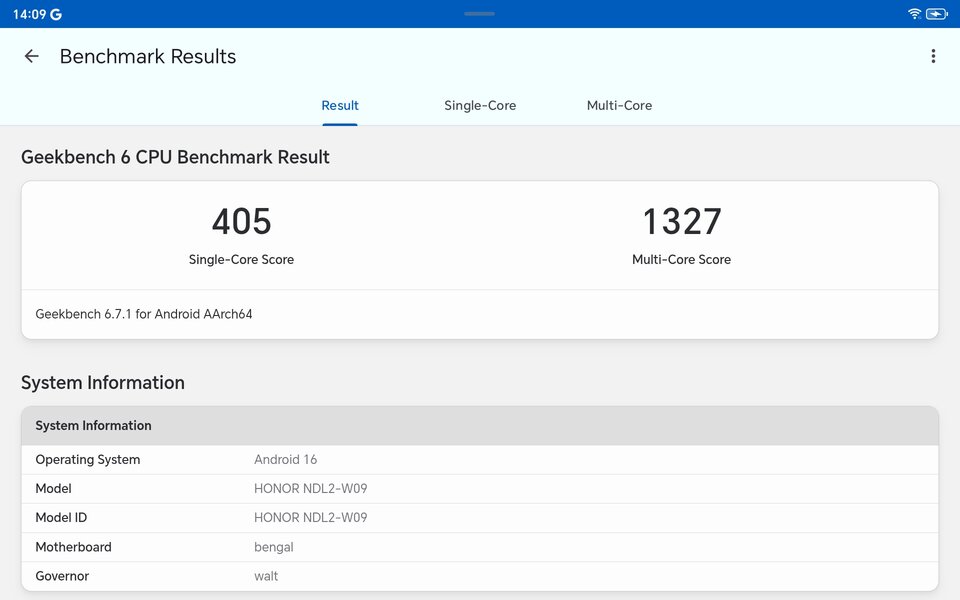Select the Model row showing HONOR NDL2-W09
The image size is (960, 600).
click(479, 489)
